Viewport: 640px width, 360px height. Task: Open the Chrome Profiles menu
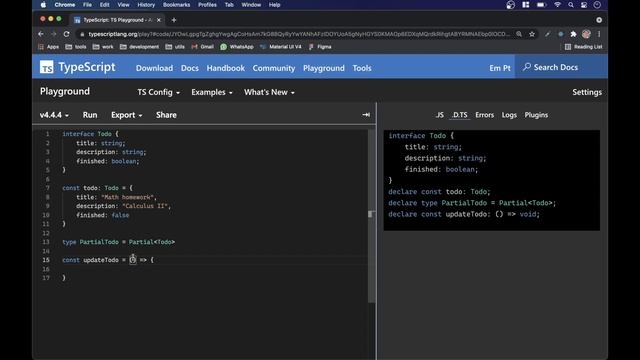tap(207, 5)
